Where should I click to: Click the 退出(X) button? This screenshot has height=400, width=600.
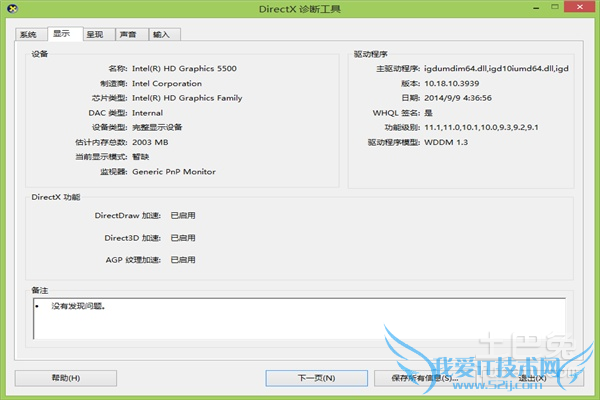[532, 378]
